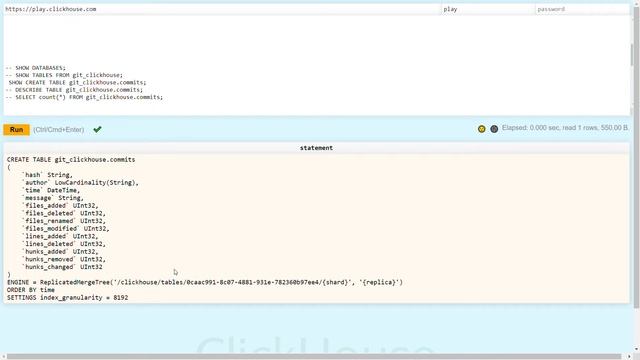
Task: Click the 'CREATE TABLE git_clickhouse.commits' result line
Action: pyautogui.click(x=71, y=160)
